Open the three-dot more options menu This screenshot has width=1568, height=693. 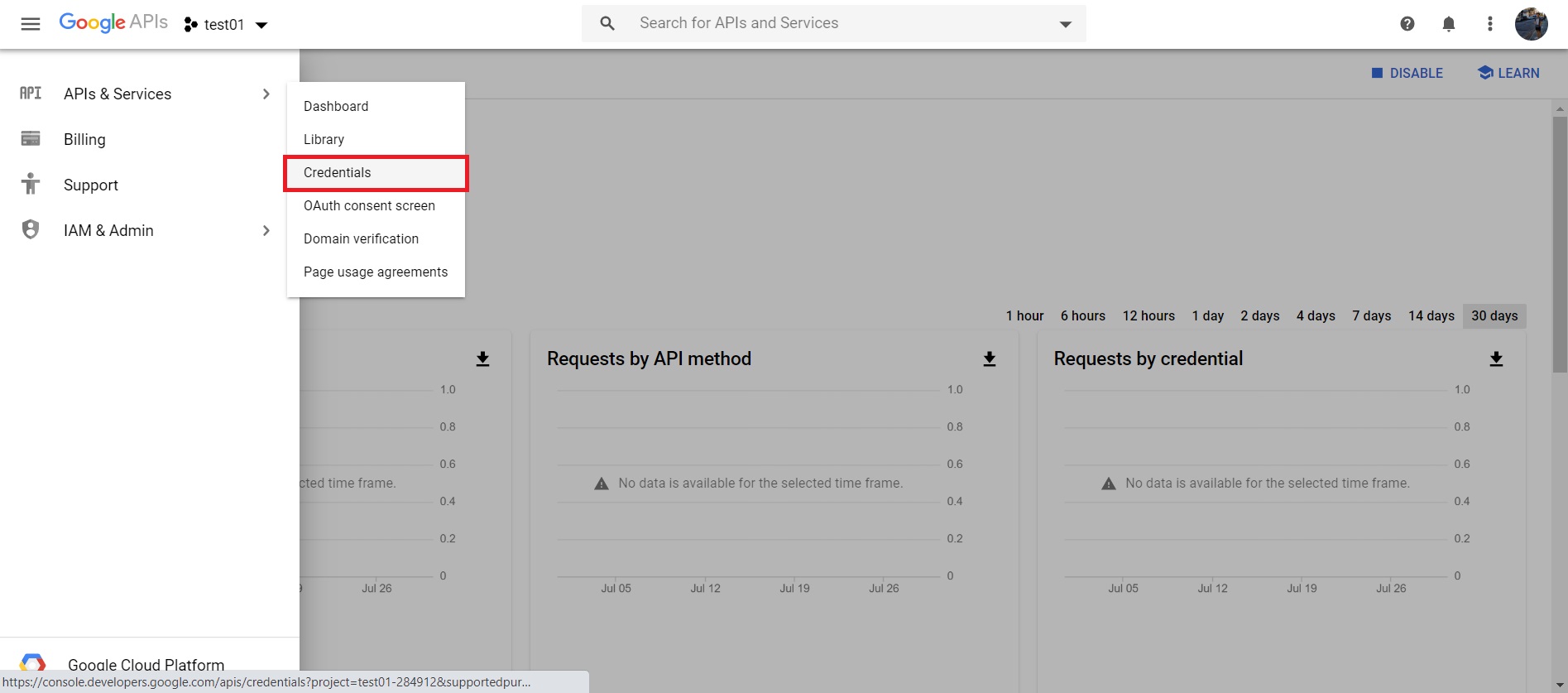point(1489,24)
